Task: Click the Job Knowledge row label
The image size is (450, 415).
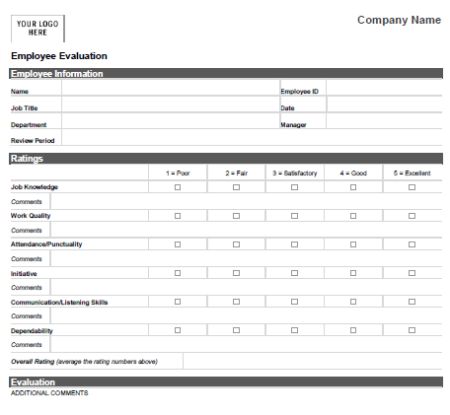Action: (x=34, y=187)
